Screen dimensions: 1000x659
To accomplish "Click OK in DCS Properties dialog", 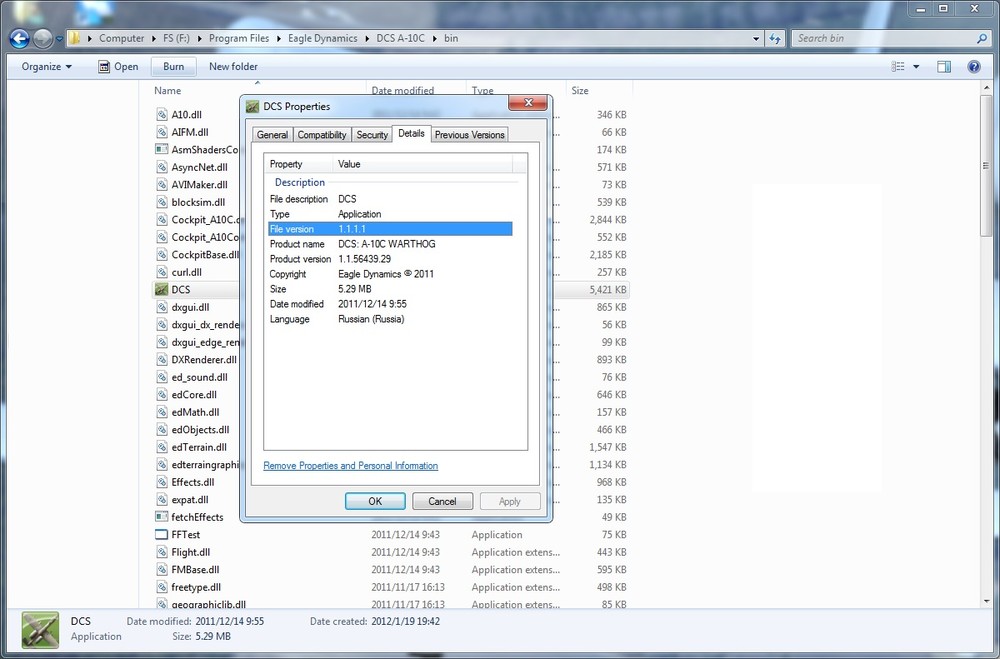I will tap(375, 501).
